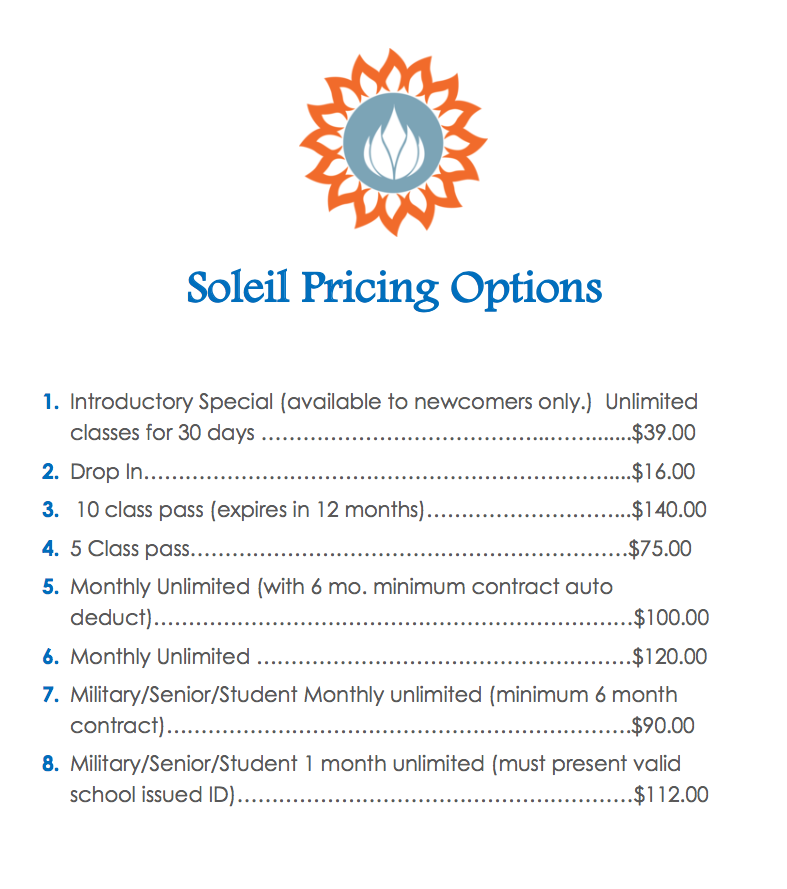
Task: Click the $16.00 Drop In price
Action: (x=663, y=472)
